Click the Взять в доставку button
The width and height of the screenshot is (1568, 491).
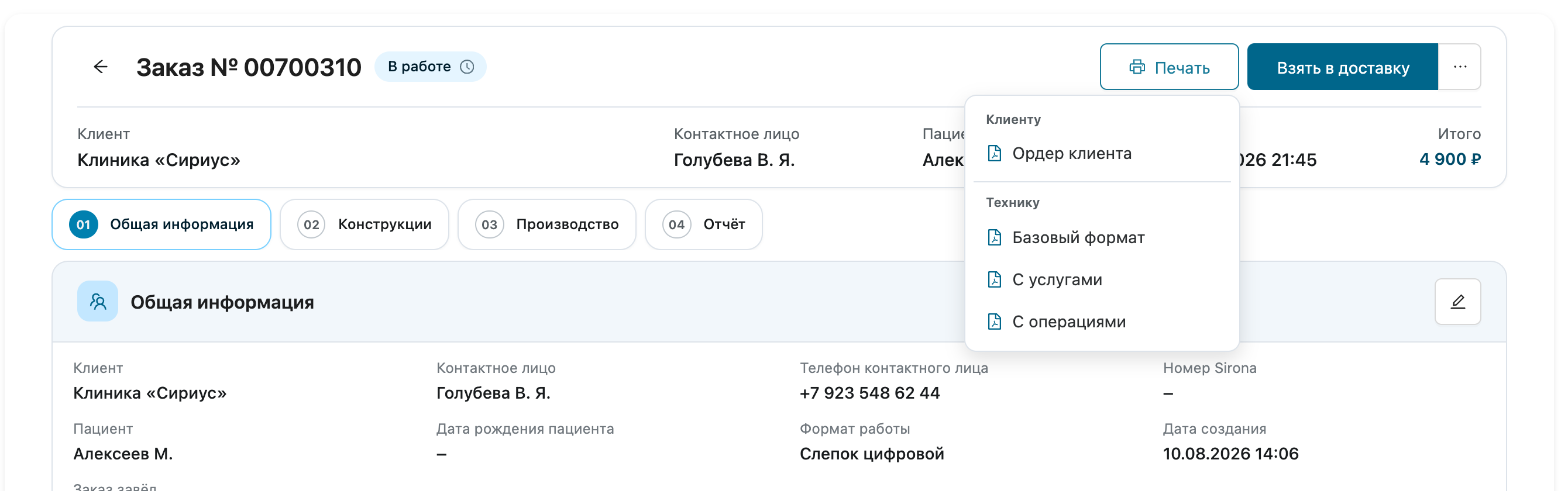click(1343, 67)
